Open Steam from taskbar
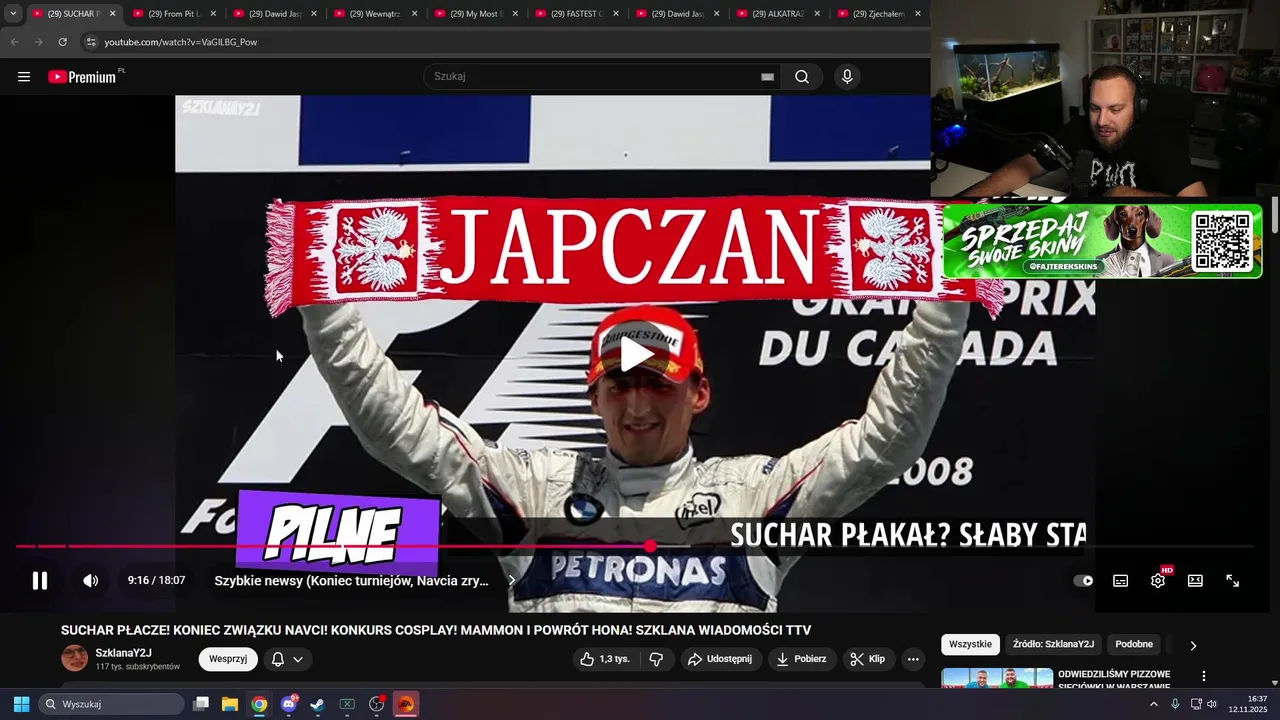Image resolution: width=1280 pixels, height=720 pixels. coord(317,704)
